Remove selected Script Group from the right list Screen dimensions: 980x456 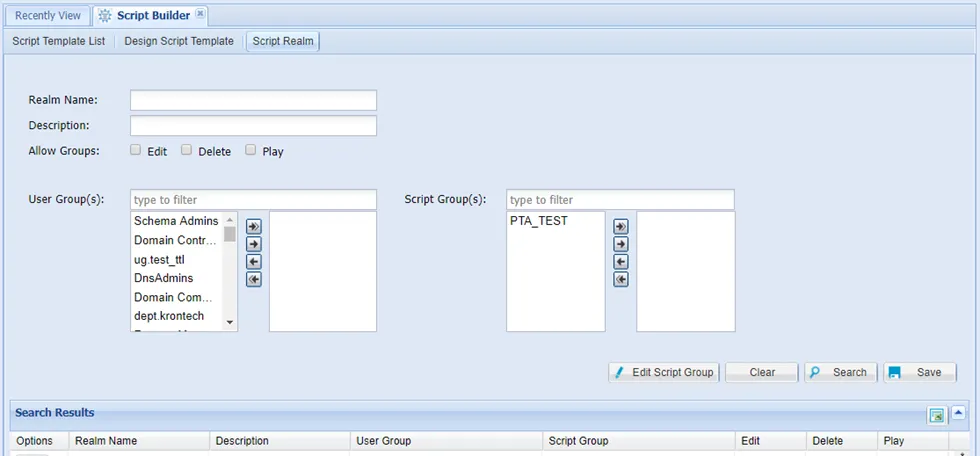(x=621, y=261)
